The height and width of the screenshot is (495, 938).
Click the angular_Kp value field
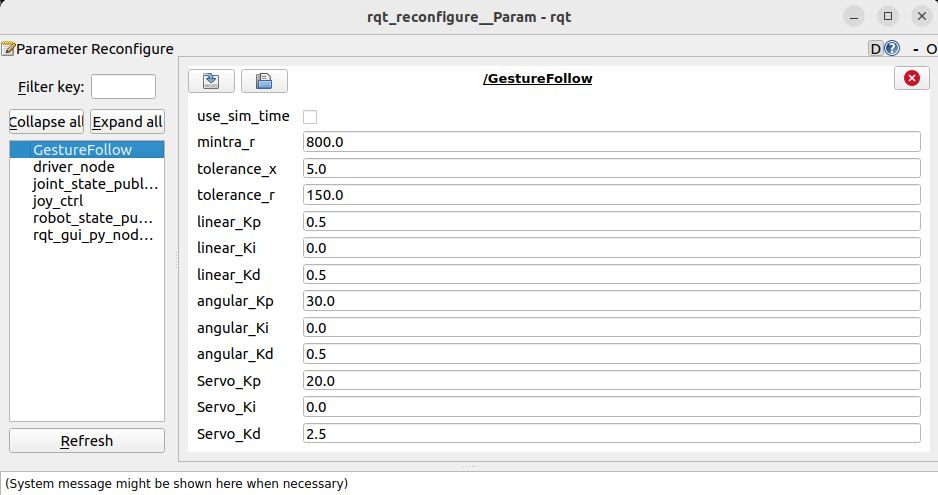611,301
